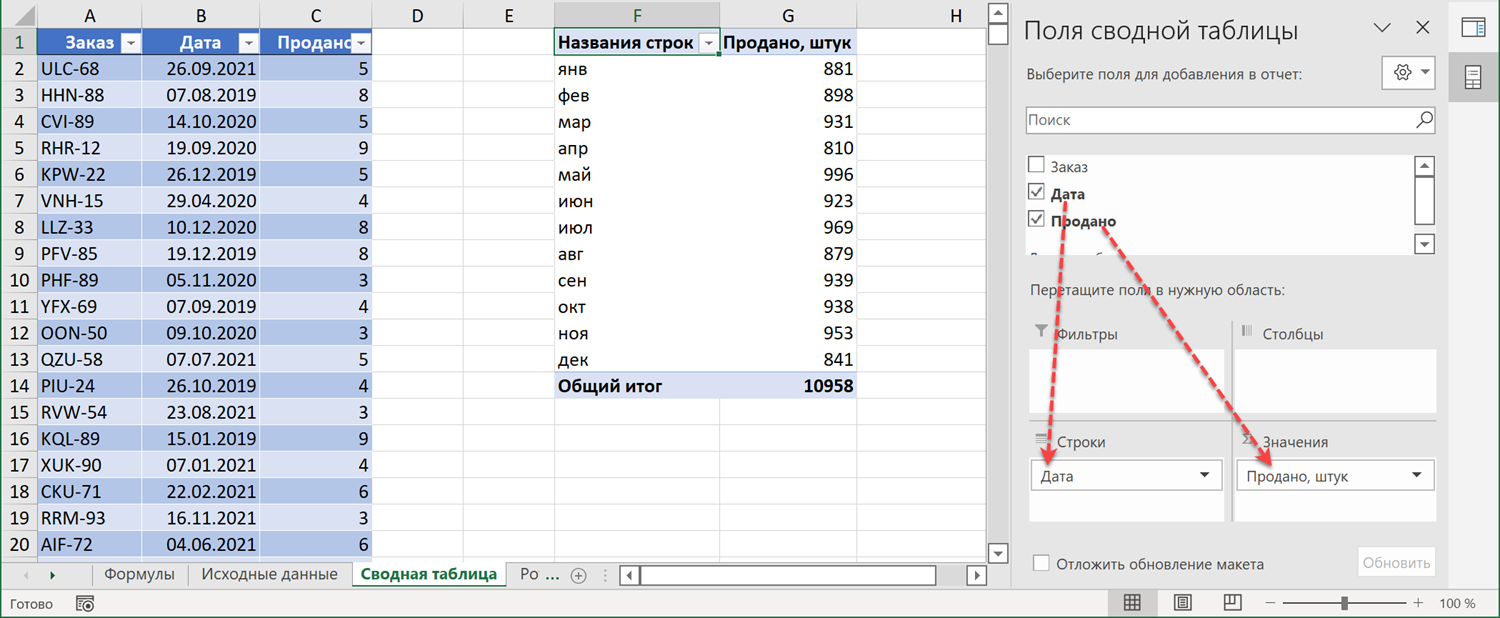Click the field list scroll down arrow
The image size is (1500, 618).
pos(1425,243)
